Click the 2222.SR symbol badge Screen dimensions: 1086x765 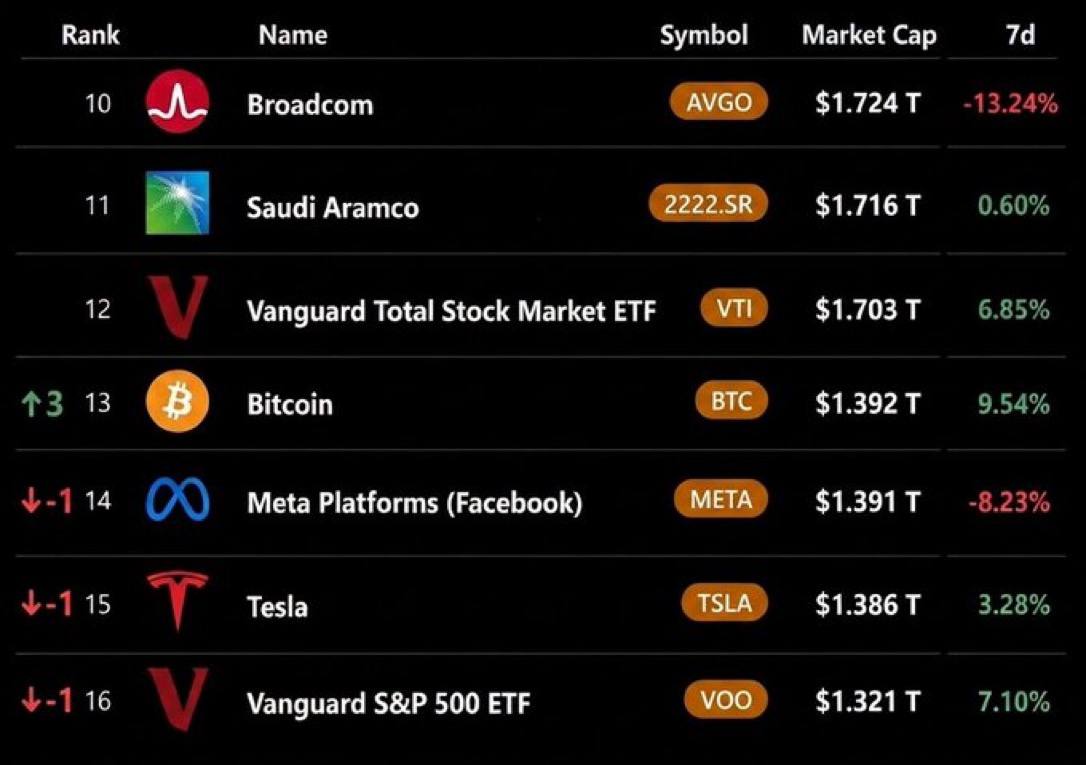[709, 204]
